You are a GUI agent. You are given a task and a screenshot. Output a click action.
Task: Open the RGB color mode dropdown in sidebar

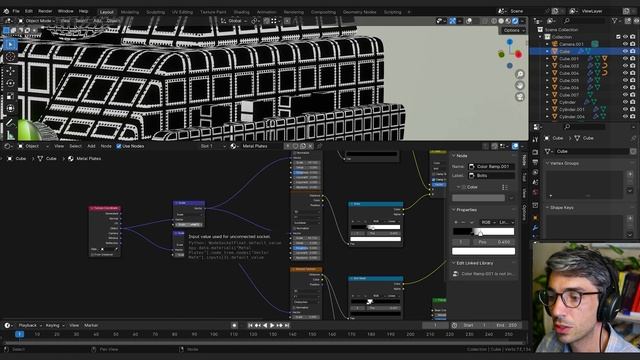tap(488, 222)
